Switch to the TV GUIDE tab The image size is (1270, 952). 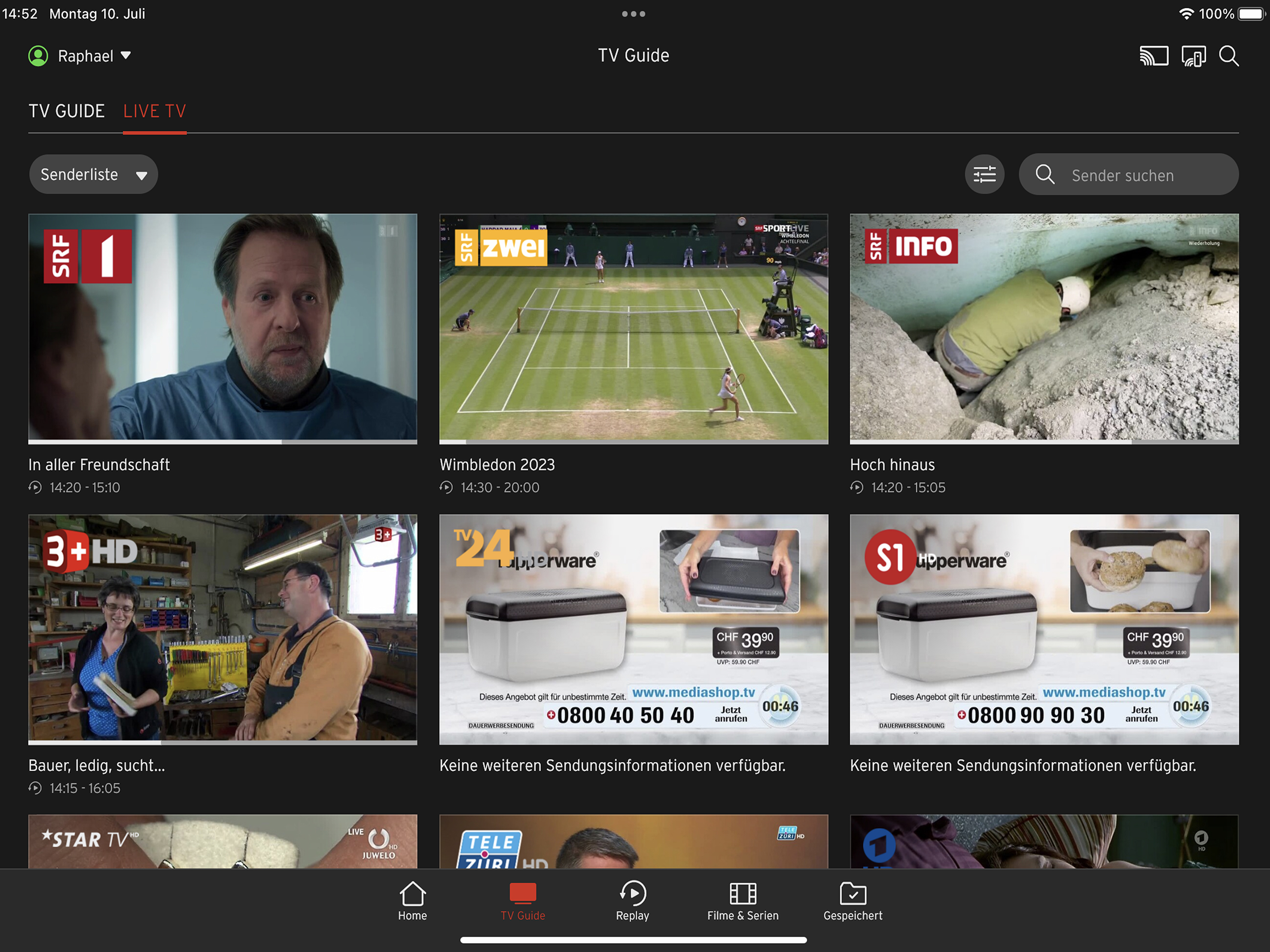pos(66,111)
